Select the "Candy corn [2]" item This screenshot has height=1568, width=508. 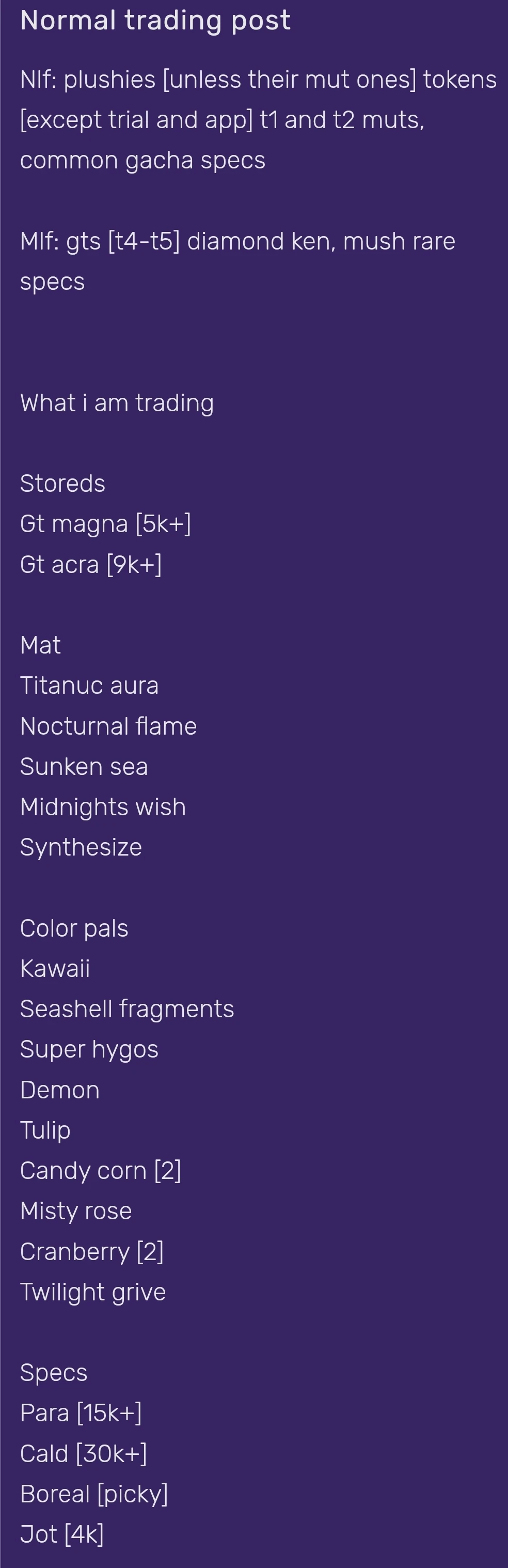100,1171
